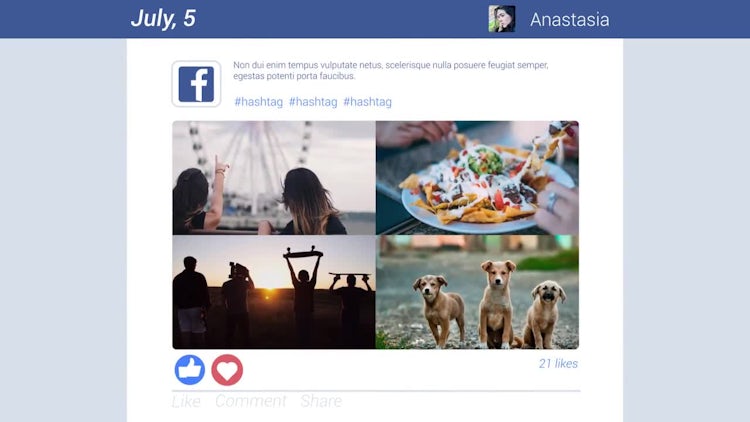
Task: View the 21 likes count
Action: coord(558,364)
